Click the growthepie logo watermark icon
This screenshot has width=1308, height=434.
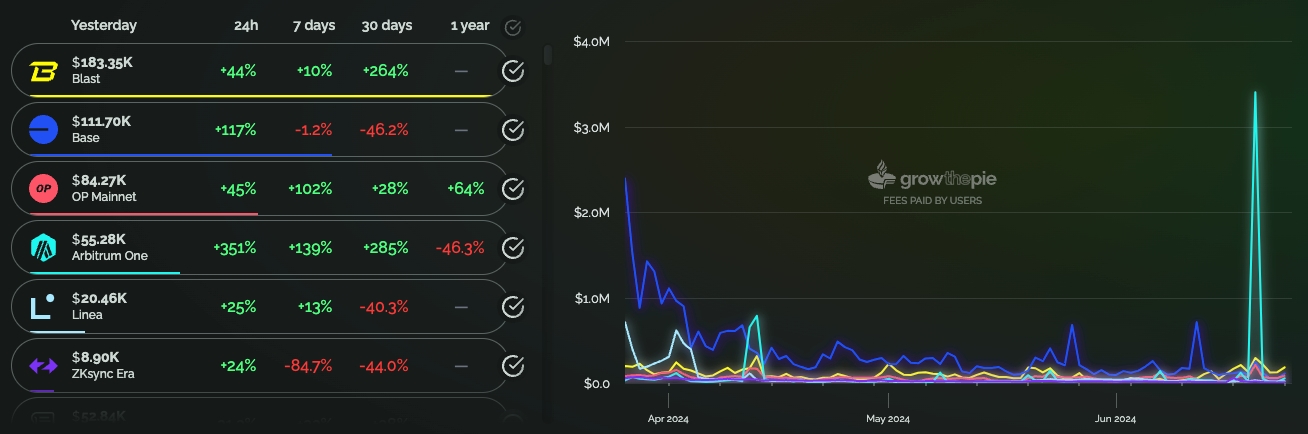(882, 175)
